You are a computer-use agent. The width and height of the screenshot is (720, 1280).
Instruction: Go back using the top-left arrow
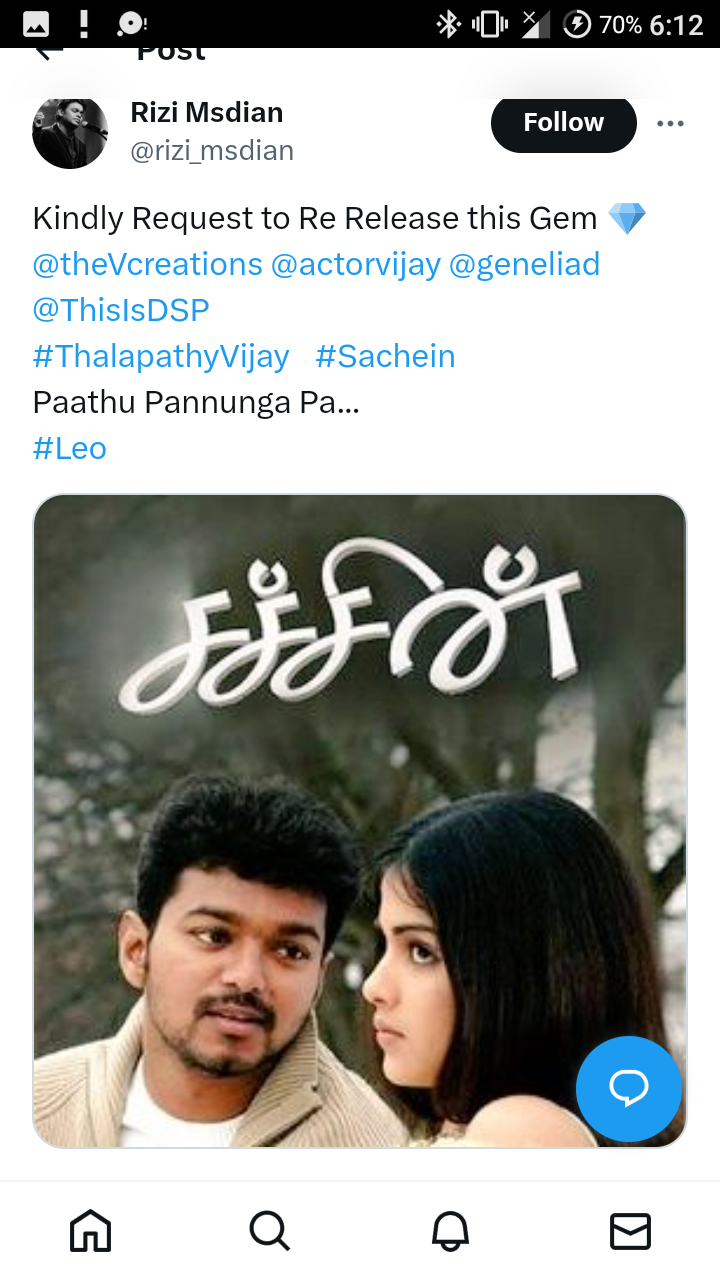pos(48,53)
